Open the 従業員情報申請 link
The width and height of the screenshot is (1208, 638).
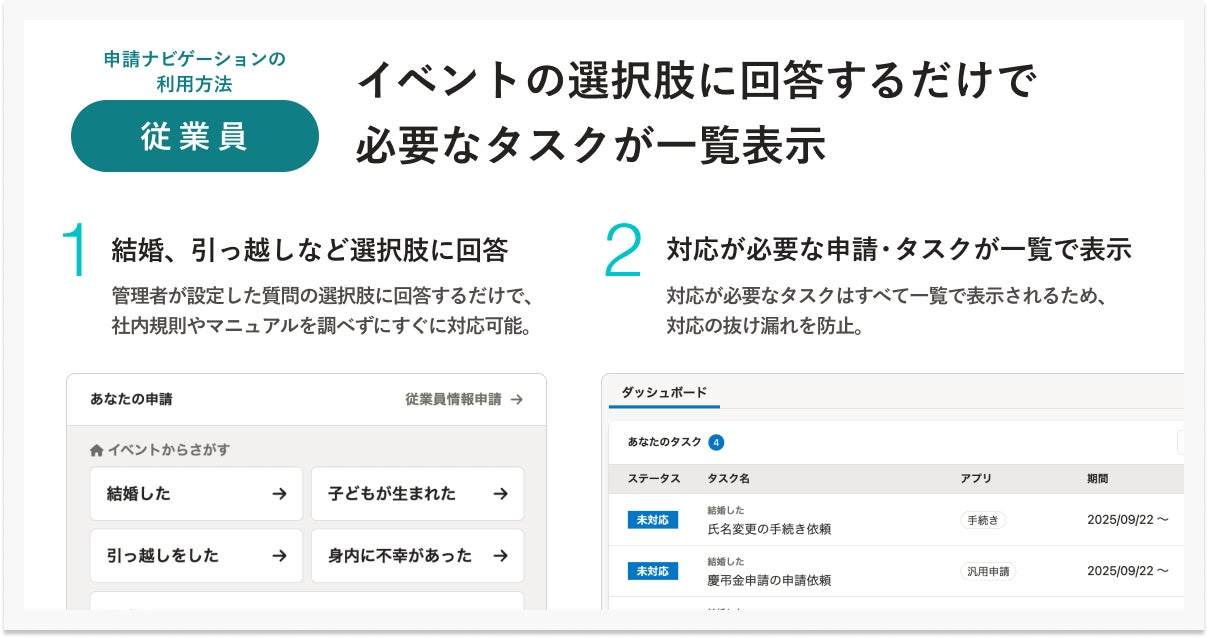point(453,399)
